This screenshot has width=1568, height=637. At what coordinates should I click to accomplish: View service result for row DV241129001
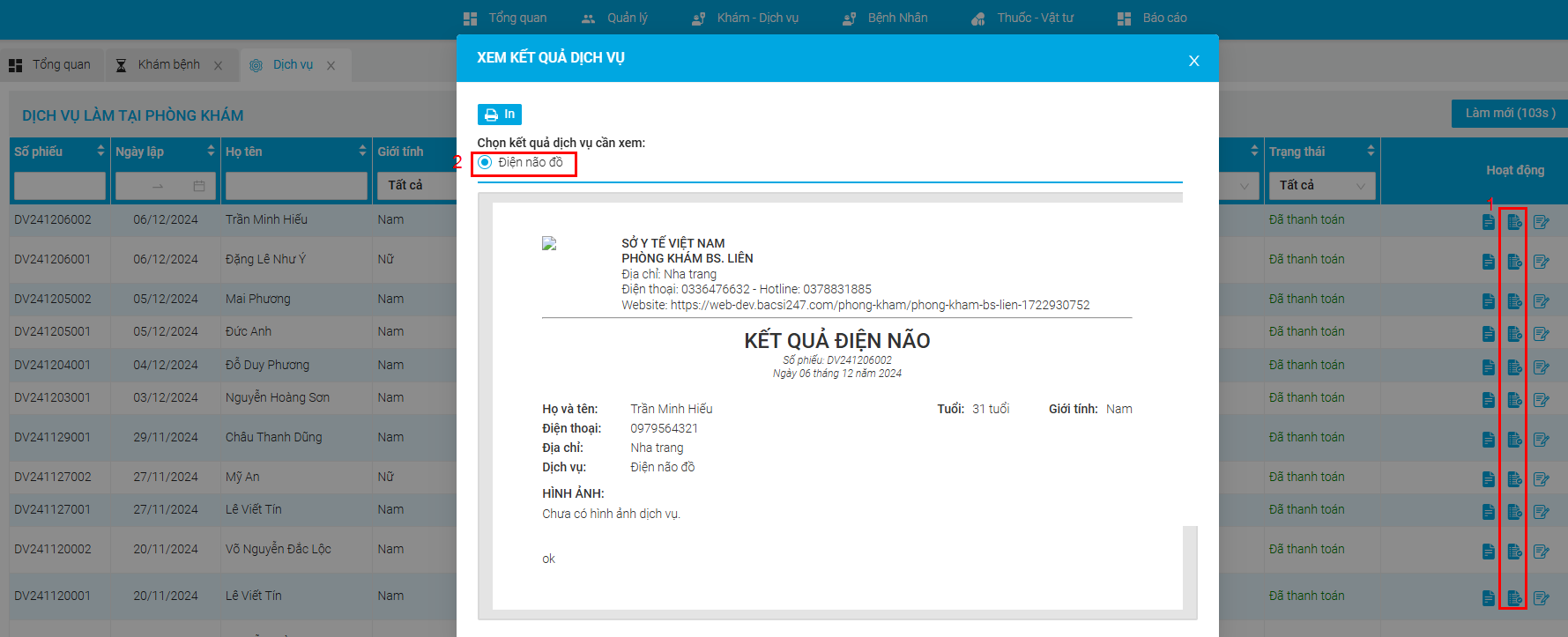(1514, 440)
